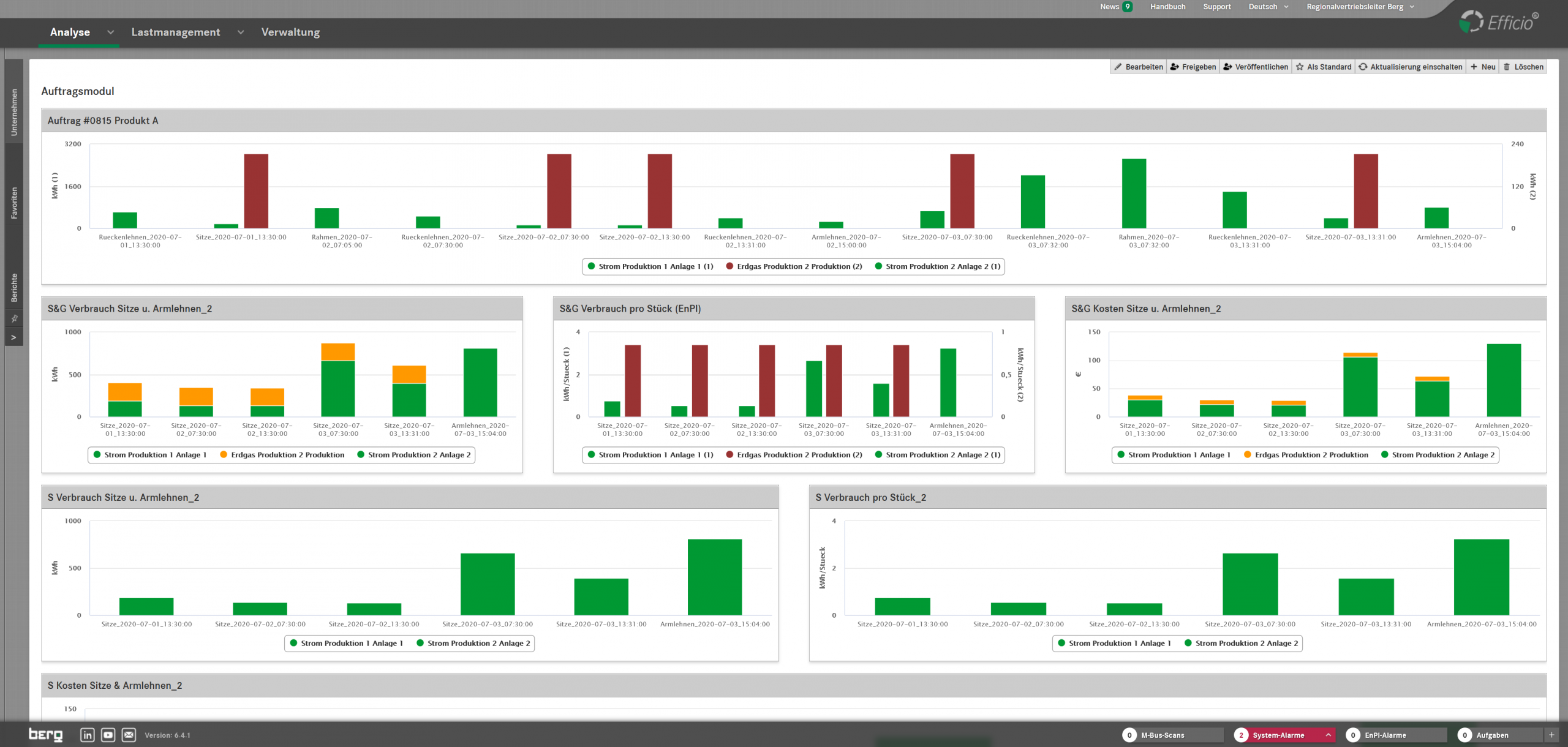
Task: Expand the System-Alarme panel
Action: pyautogui.click(x=1329, y=735)
